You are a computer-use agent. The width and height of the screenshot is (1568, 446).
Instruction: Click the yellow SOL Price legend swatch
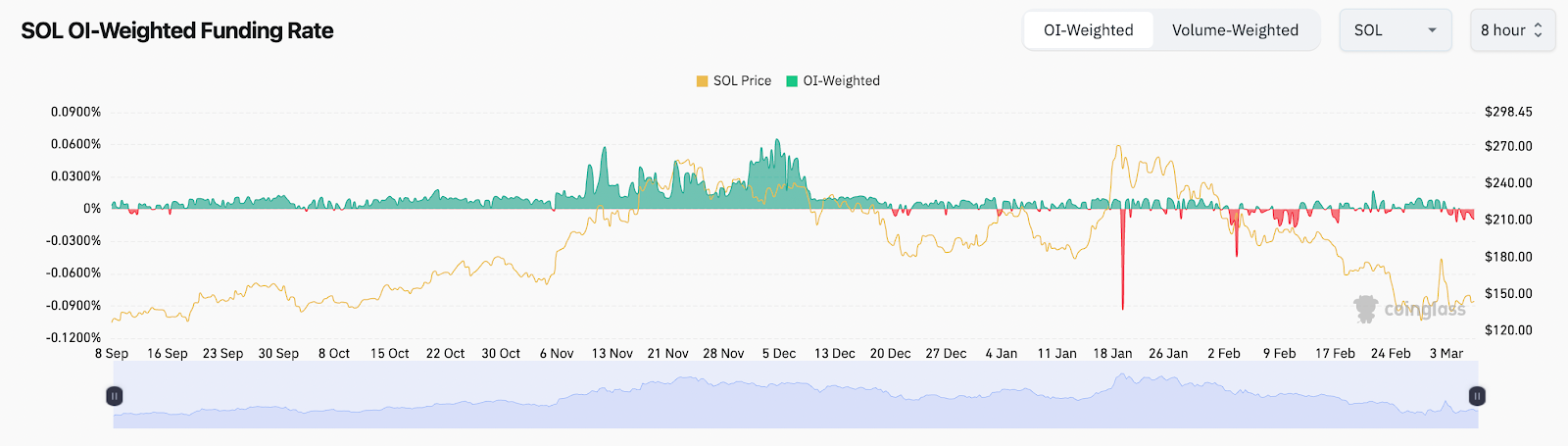pos(702,81)
